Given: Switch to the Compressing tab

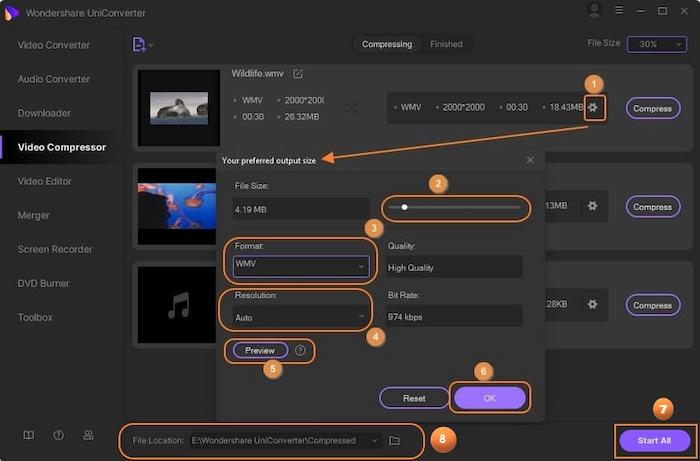Looking at the screenshot, I should pyautogui.click(x=387, y=44).
